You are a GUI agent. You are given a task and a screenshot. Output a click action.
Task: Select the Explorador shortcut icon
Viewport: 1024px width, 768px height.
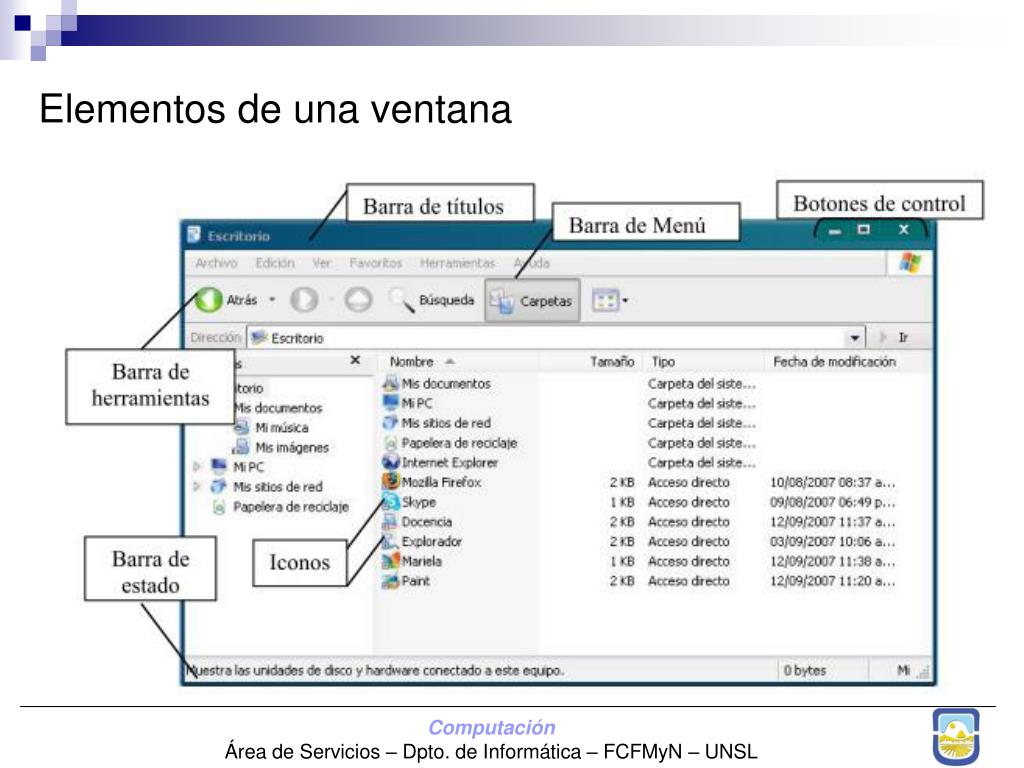click(x=391, y=541)
